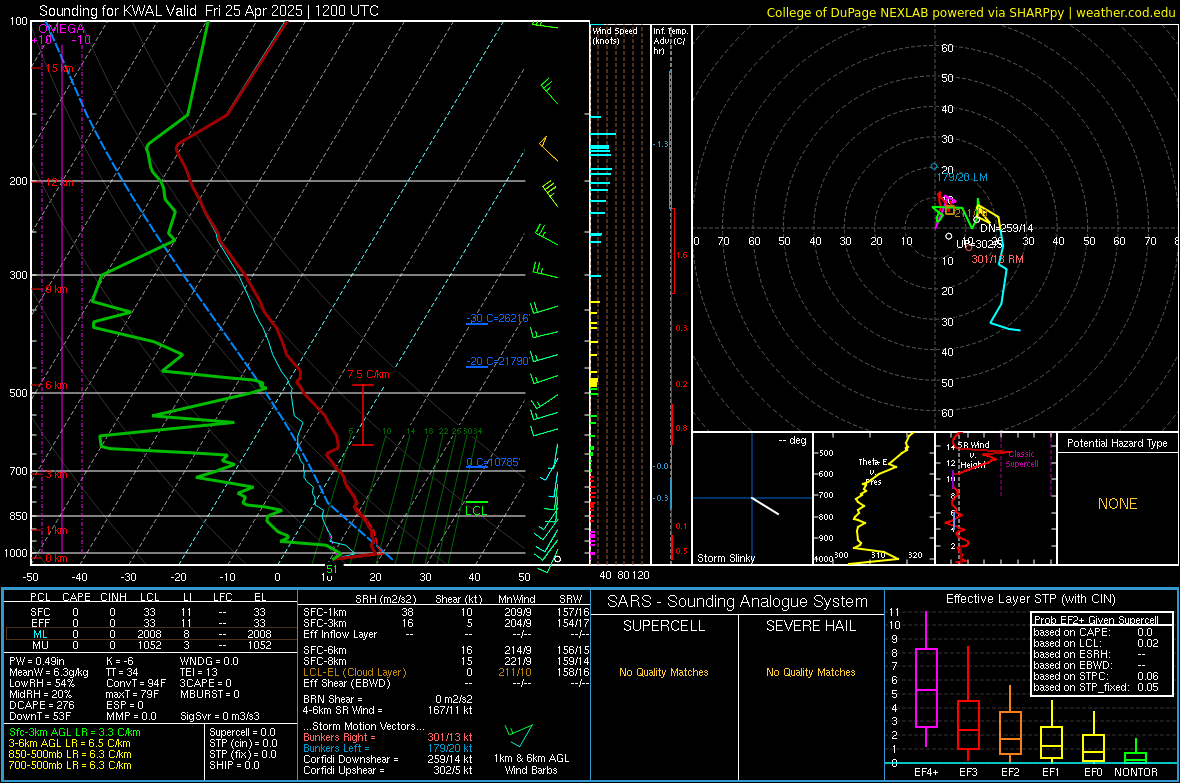
Task: Click the 9 km height marker
Action: click(56, 289)
